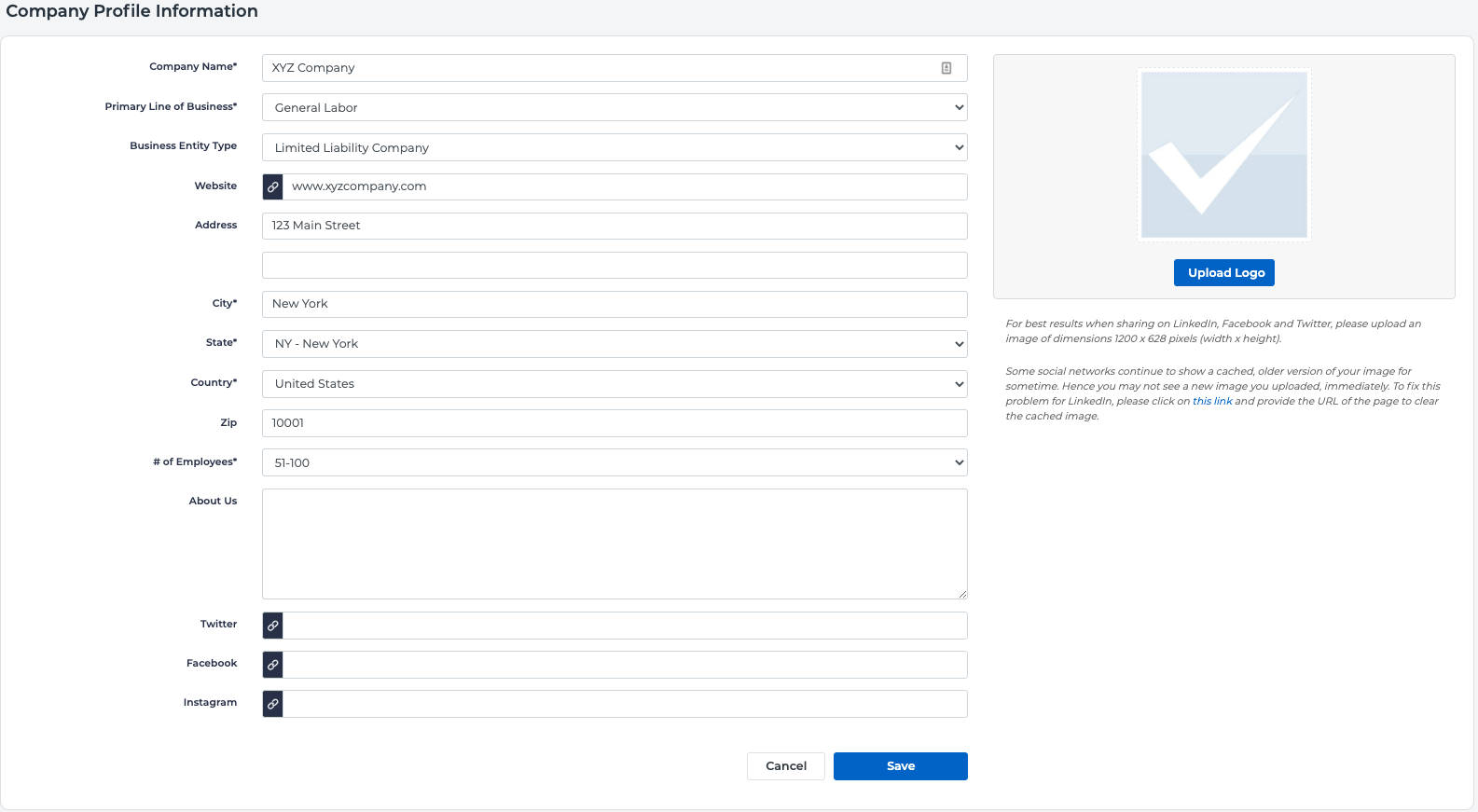Screen dimensions: 1478x812
Task: Expand the Business Entity Type dropdown
Action: coord(614,148)
